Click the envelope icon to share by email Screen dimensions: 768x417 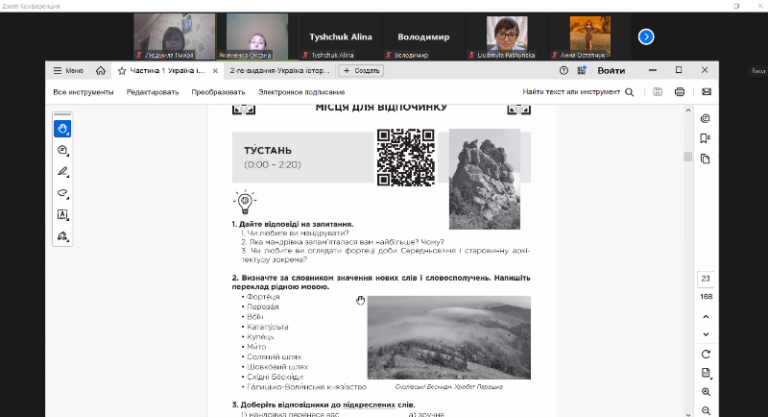tap(706, 92)
